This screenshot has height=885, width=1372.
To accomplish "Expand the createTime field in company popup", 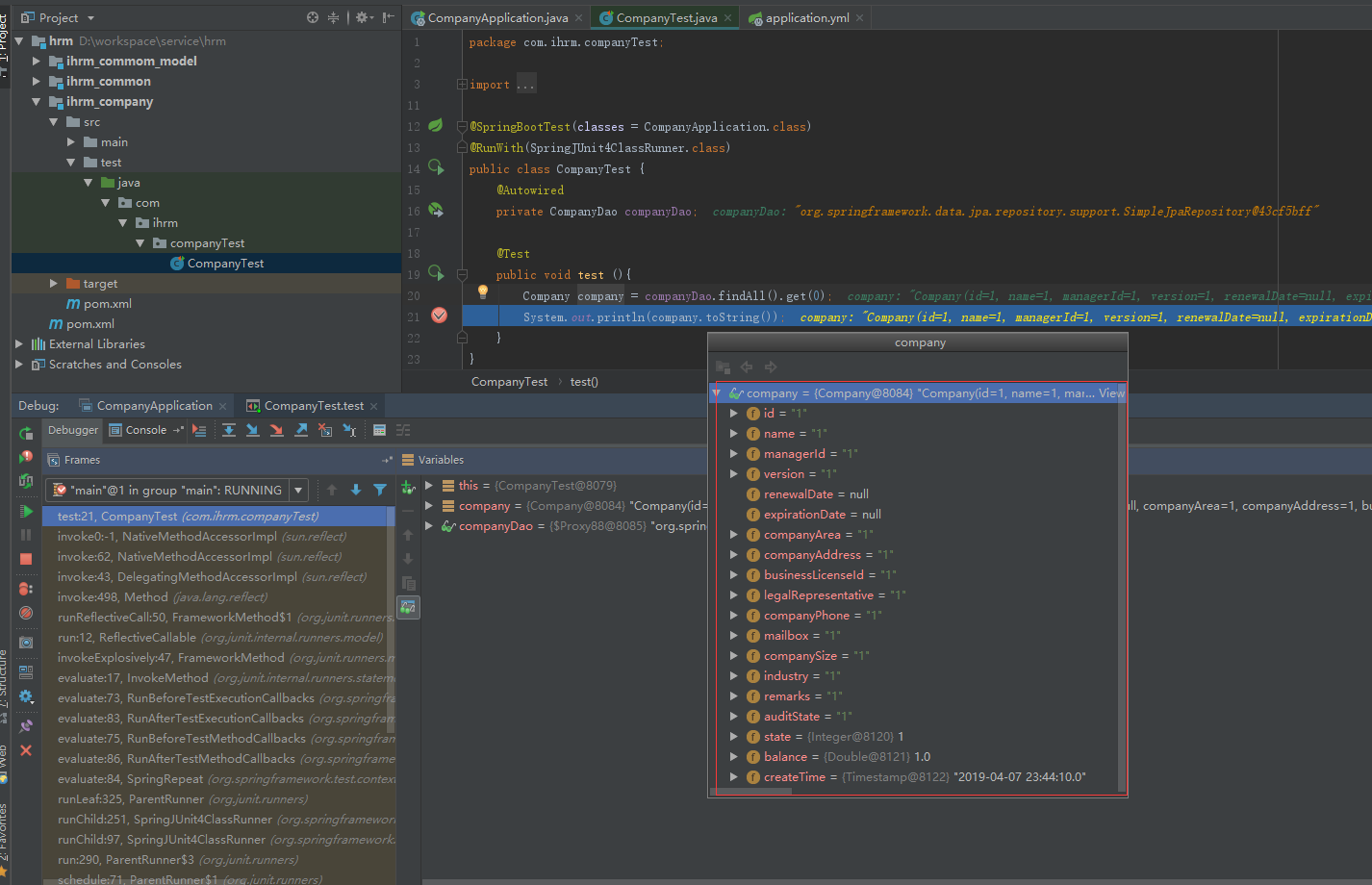I will click(733, 777).
